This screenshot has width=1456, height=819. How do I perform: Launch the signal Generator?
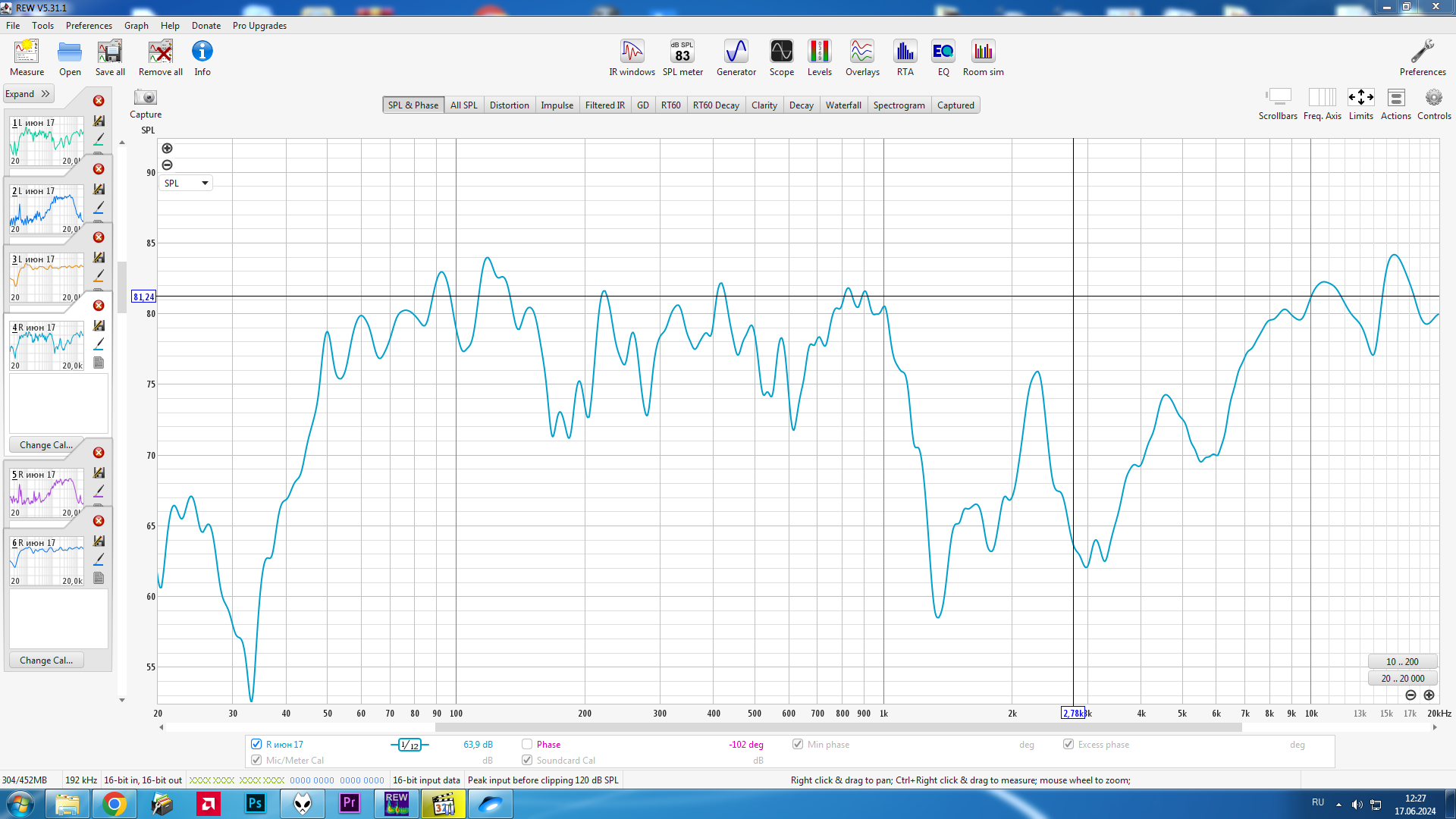(736, 58)
